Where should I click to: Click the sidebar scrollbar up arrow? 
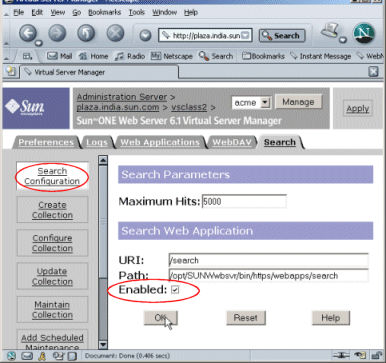(103, 160)
